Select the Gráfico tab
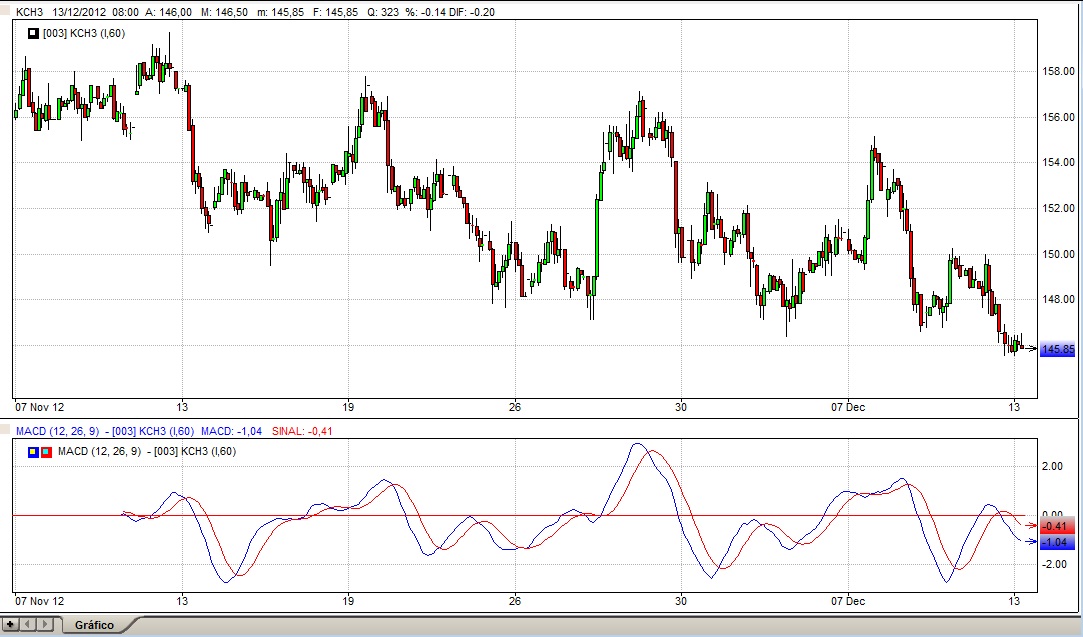The width and height of the screenshot is (1083, 637). (x=95, y=624)
